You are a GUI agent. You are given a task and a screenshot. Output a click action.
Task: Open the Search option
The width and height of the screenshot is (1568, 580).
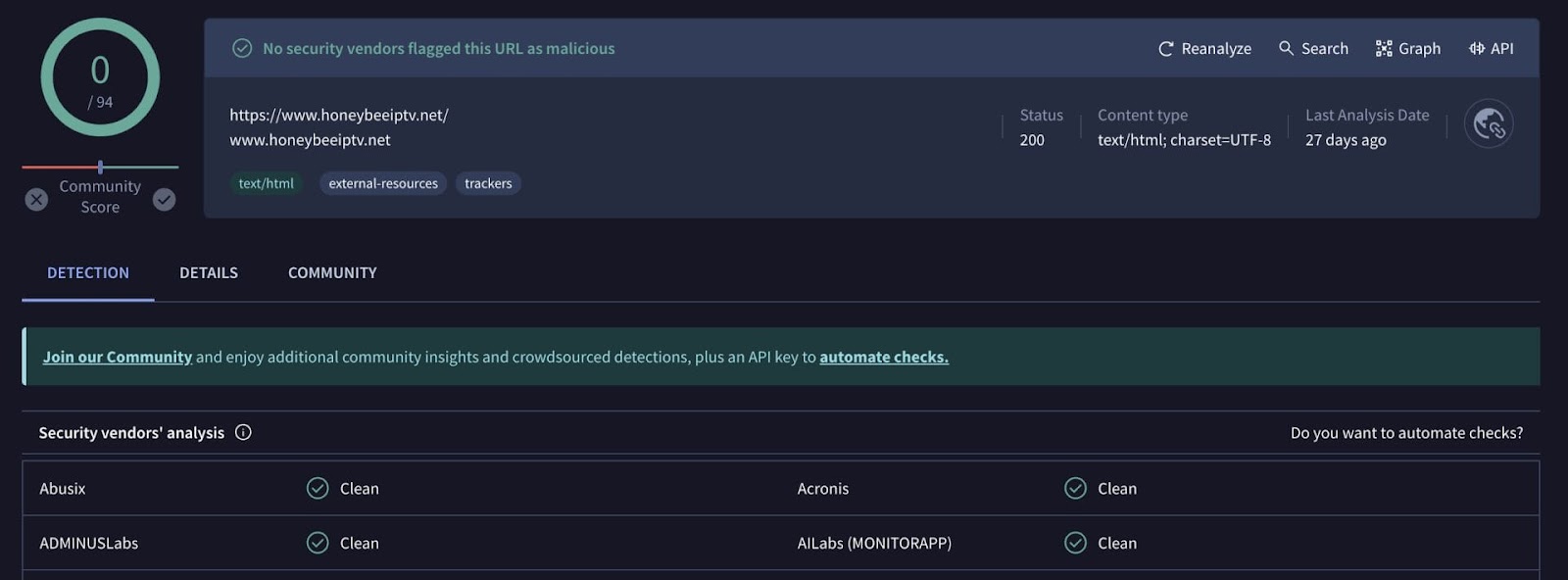pos(1313,48)
